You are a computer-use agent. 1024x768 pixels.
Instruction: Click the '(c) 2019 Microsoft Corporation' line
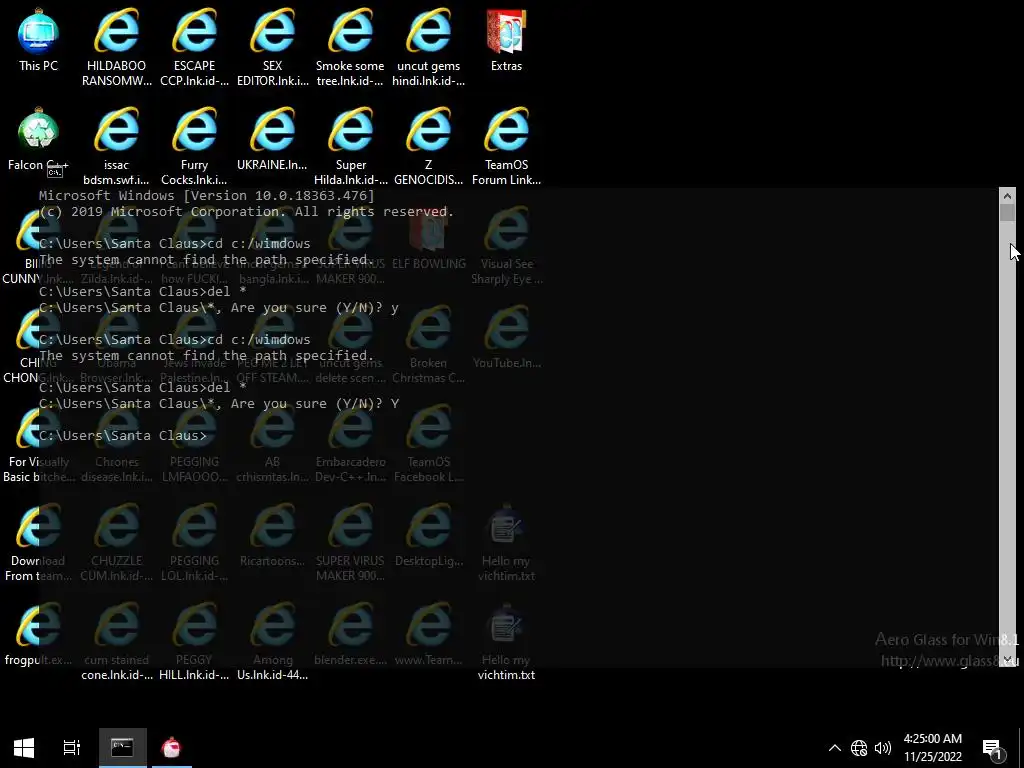(246, 212)
